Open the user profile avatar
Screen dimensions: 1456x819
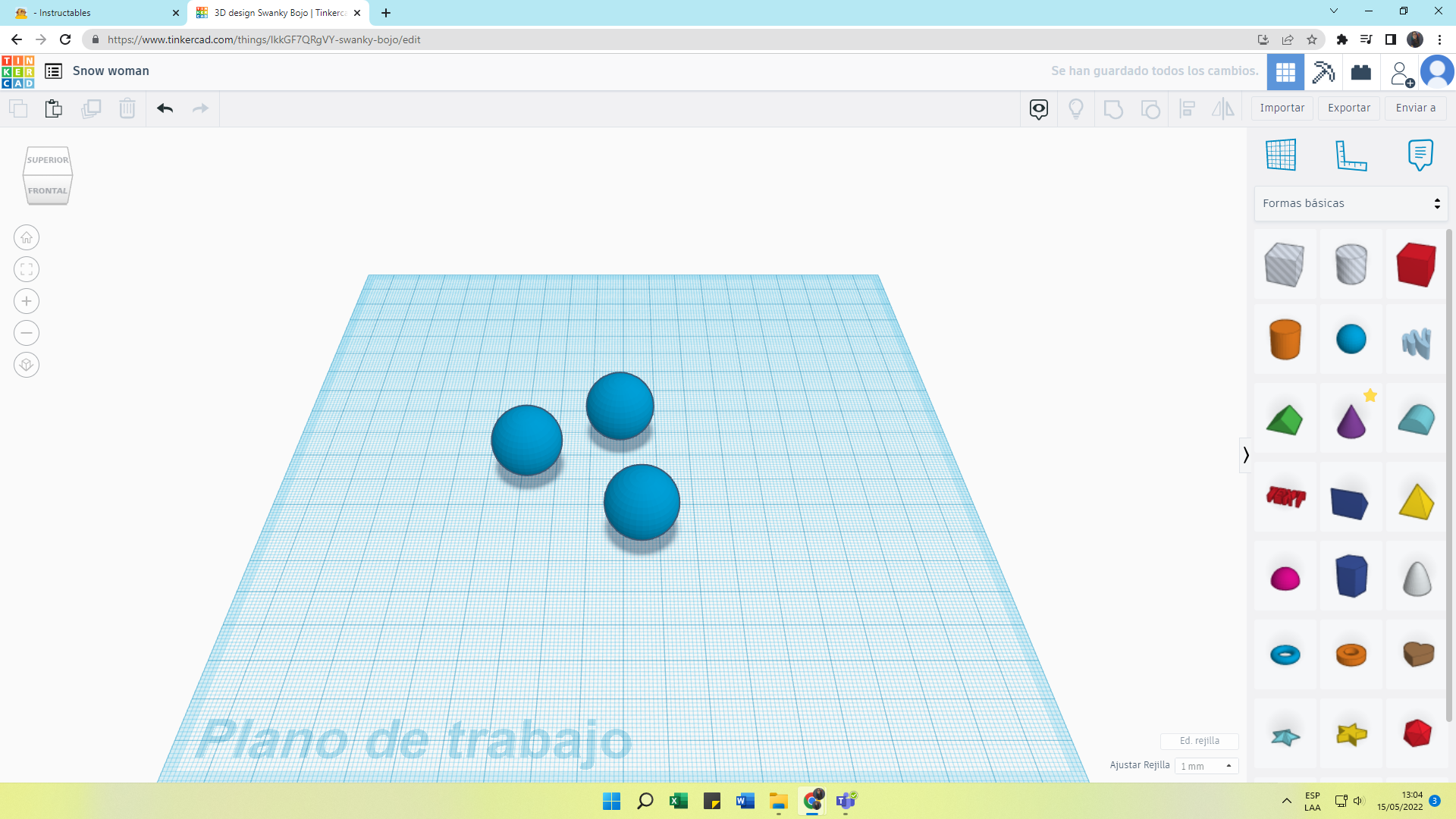1437,72
